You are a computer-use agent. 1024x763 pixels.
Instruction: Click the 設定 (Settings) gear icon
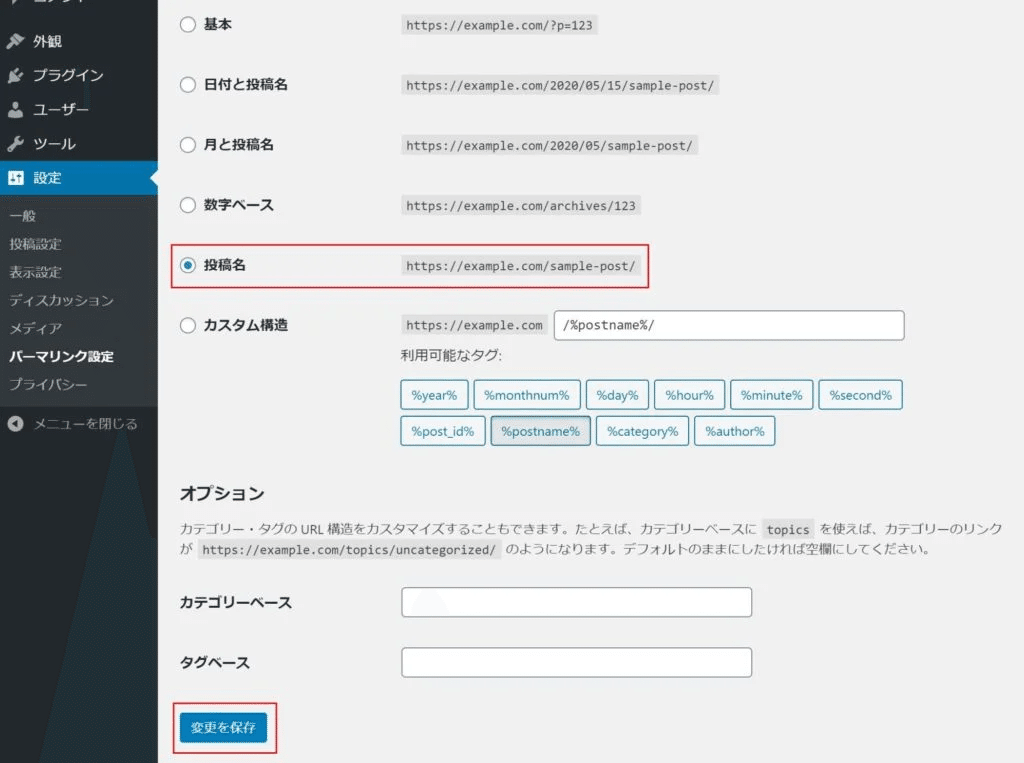[x=16, y=179]
